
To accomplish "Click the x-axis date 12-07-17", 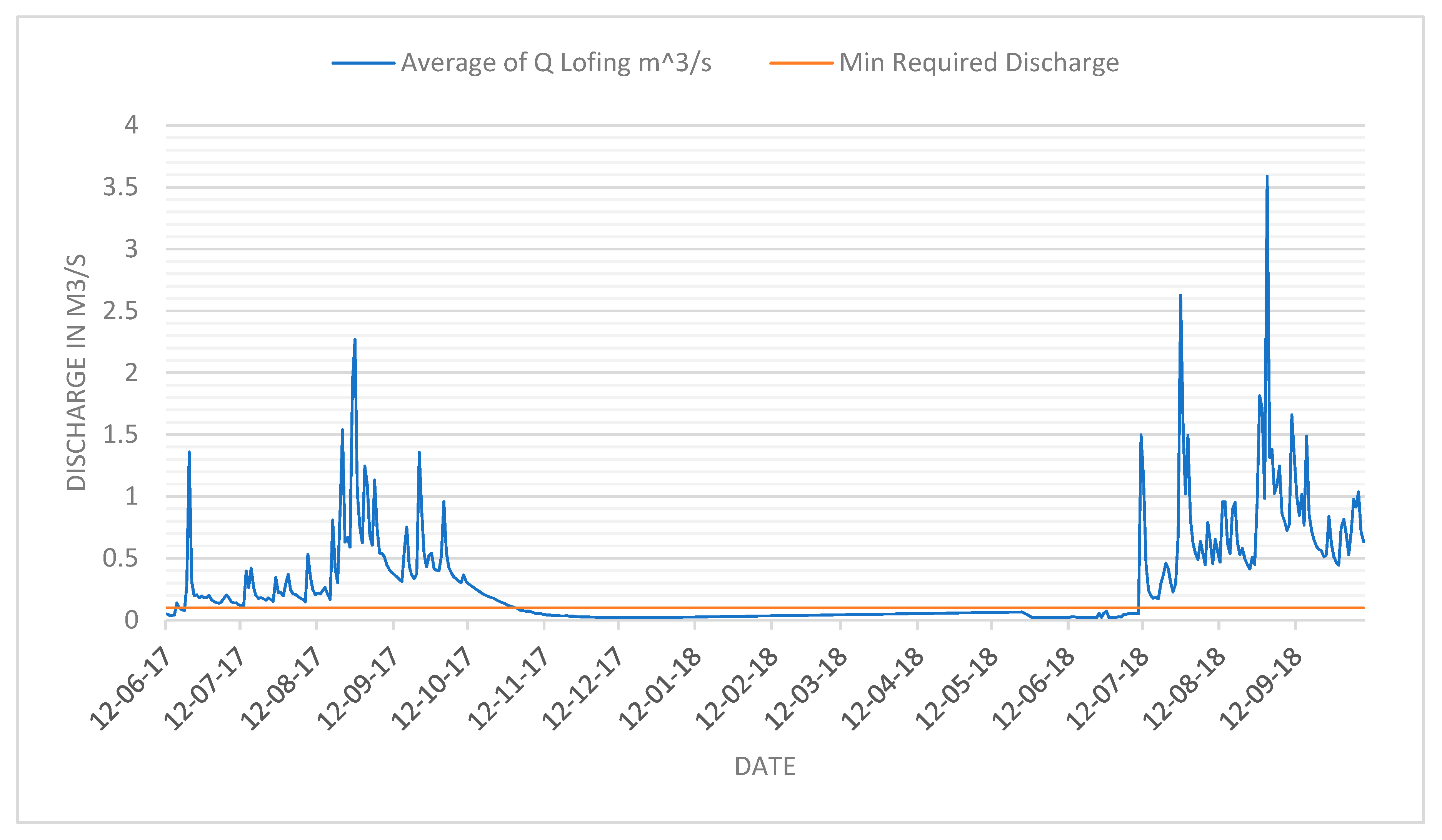I will [x=204, y=688].
